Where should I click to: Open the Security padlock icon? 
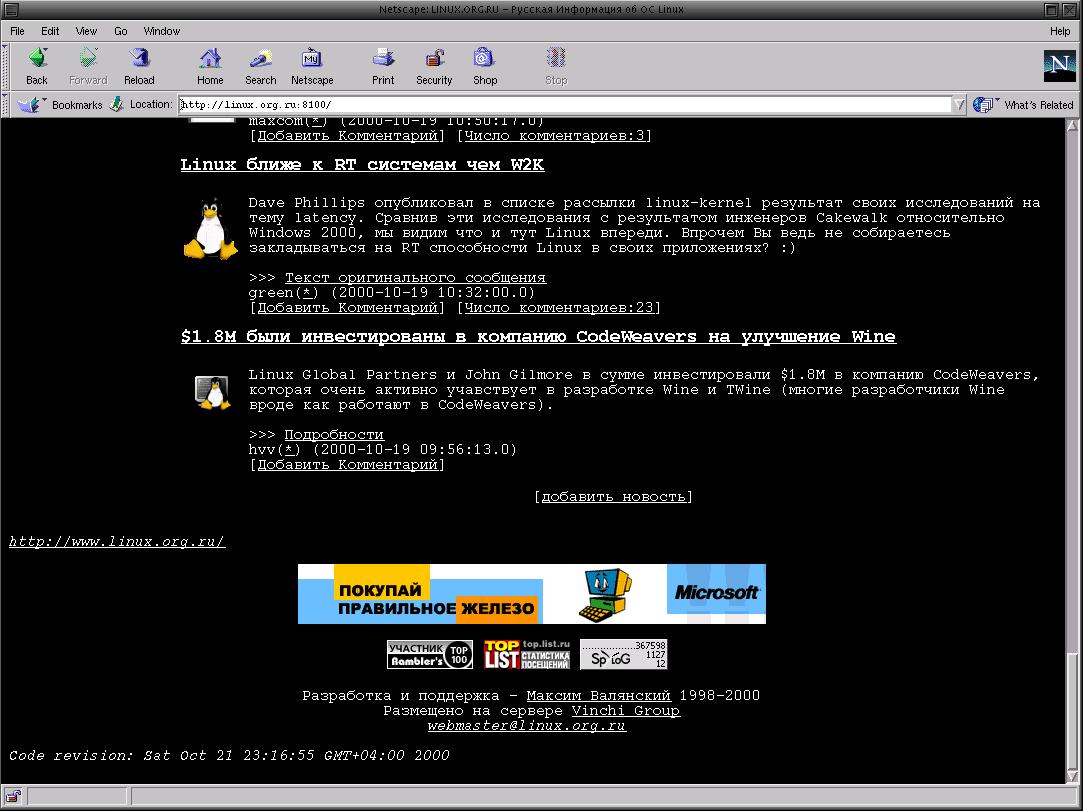434,60
